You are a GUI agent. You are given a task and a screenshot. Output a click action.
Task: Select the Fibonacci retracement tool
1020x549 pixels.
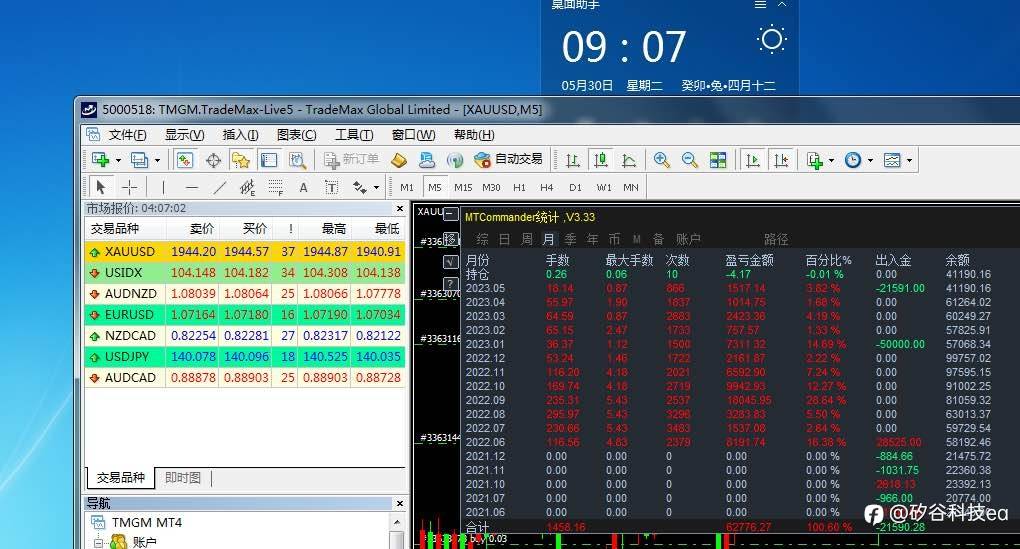[276, 187]
